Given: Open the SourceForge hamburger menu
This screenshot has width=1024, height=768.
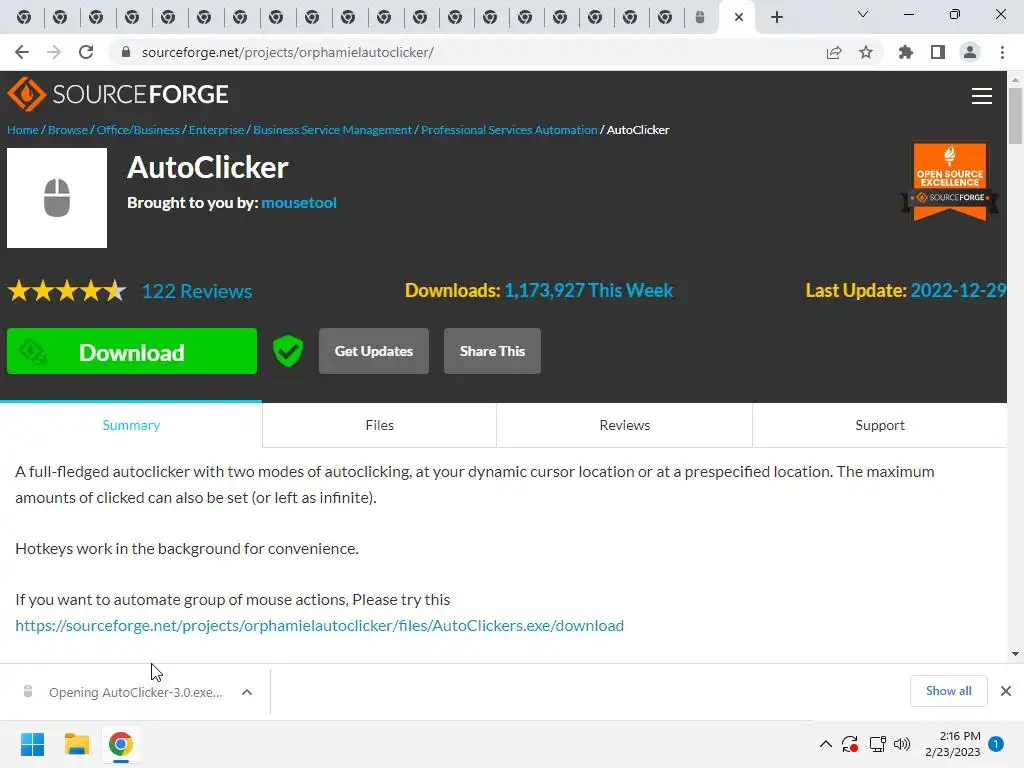Looking at the screenshot, I should pos(982,96).
